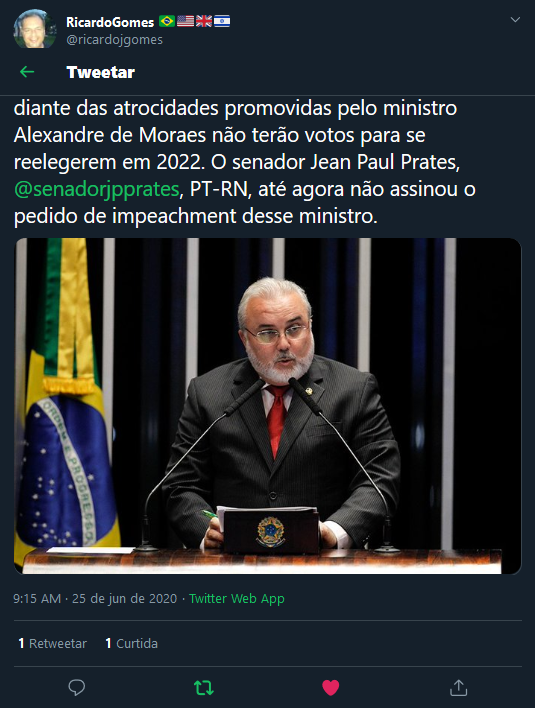The height and width of the screenshot is (708, 535).
Task: Open tweet timestamp 9:15 AM 25 de jun
Action: pos(95,599)
